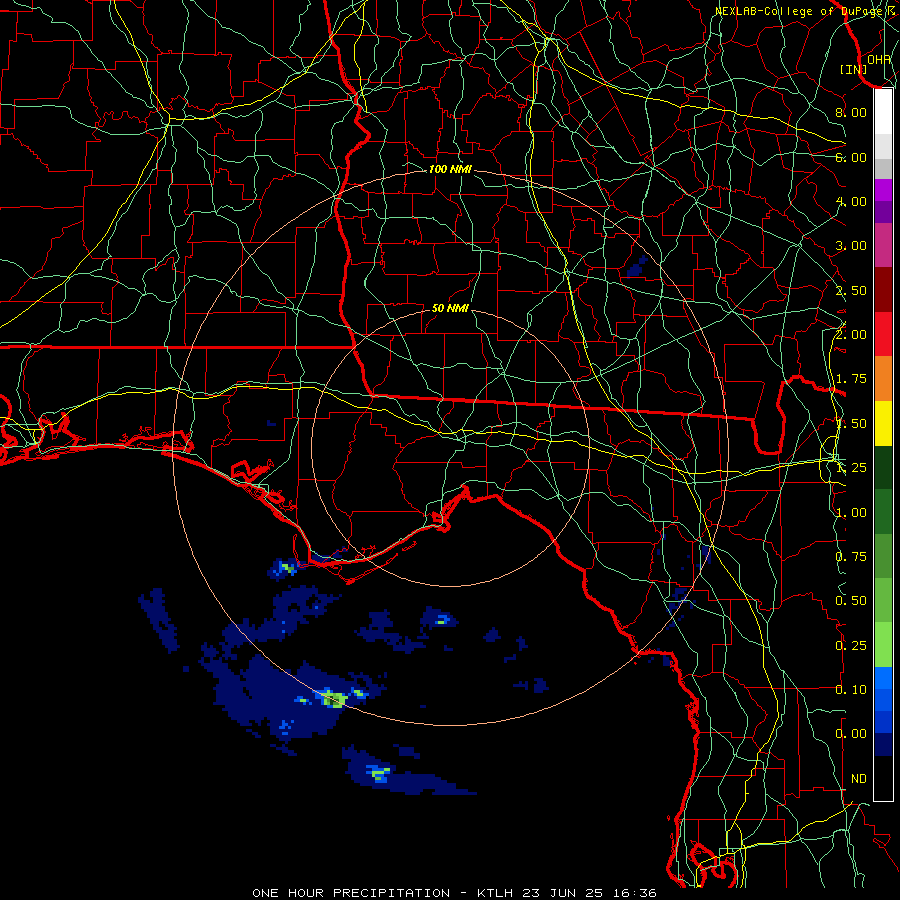Click the ND legend label
900x900 pixels.
pyautogui.click(x=859, y=779)
